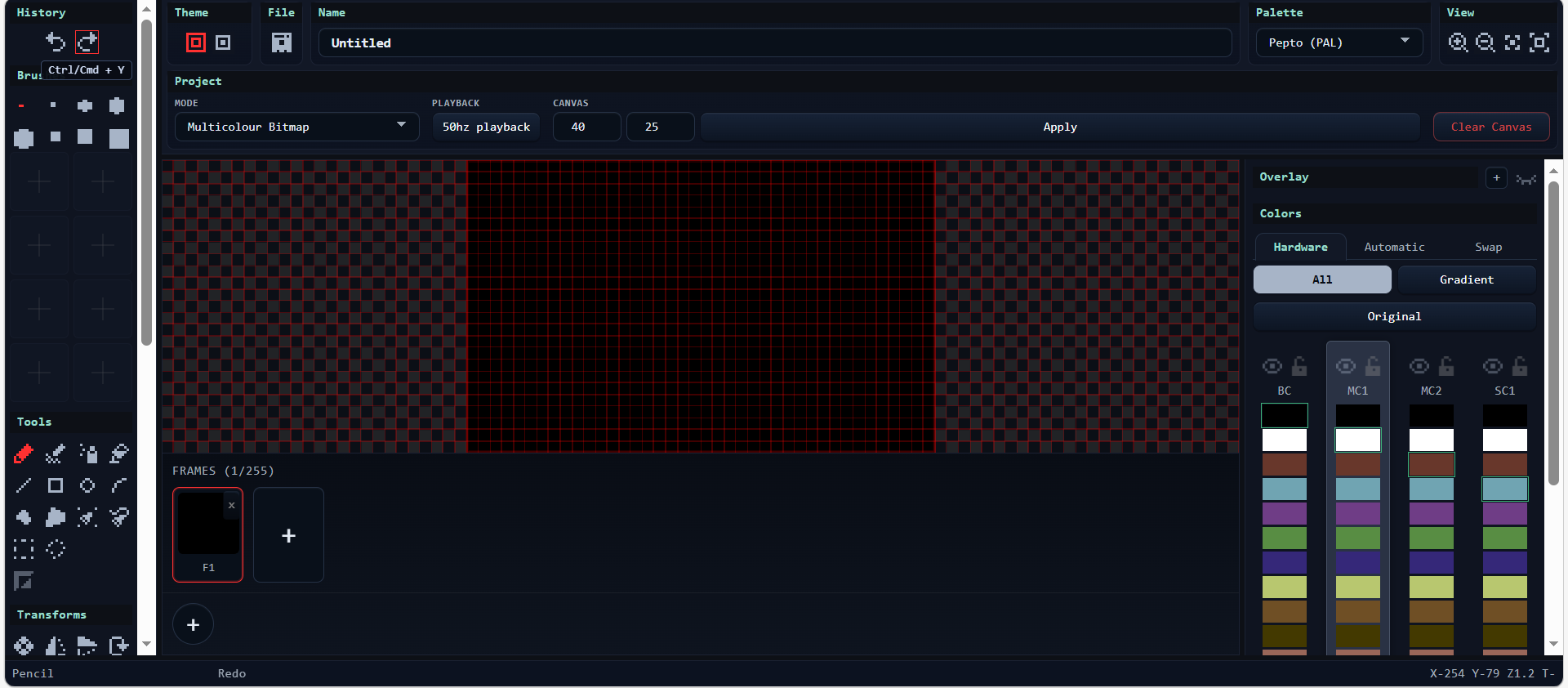The image size is (1568, 688).
Task: Select the green swatch in BC column
Action: tap(1285, 538)
